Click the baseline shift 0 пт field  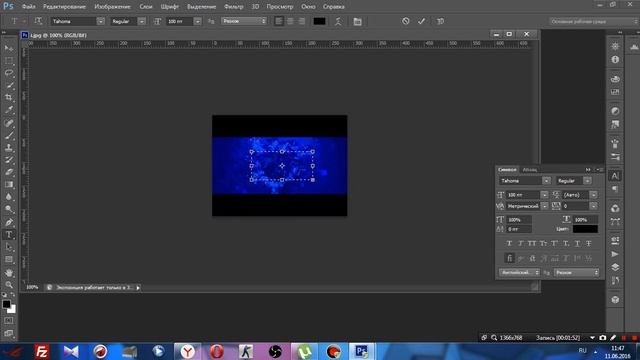pos(519,229)
